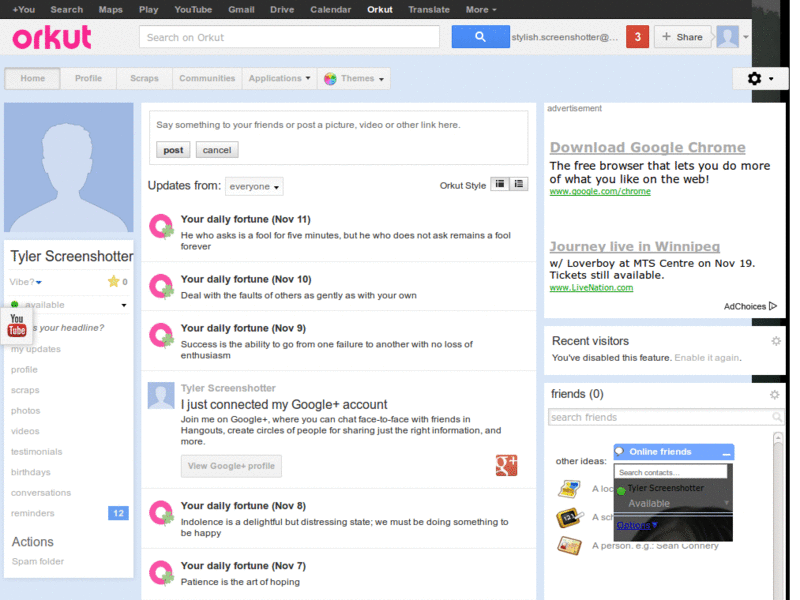Click the YouTube icon on left sidebar

click(x=17, y=325)
